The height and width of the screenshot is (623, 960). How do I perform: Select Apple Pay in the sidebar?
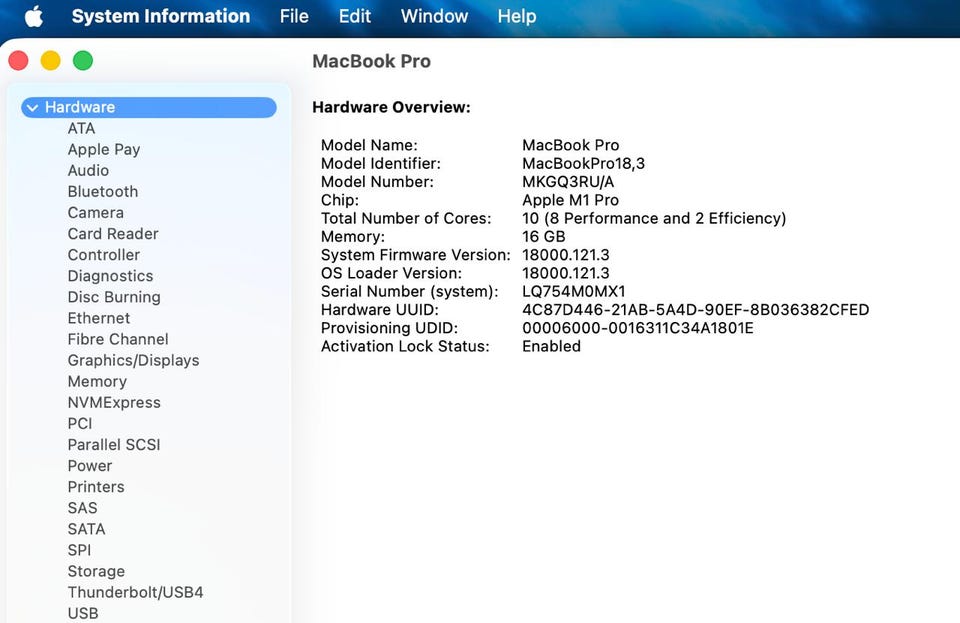coord(103,149)
